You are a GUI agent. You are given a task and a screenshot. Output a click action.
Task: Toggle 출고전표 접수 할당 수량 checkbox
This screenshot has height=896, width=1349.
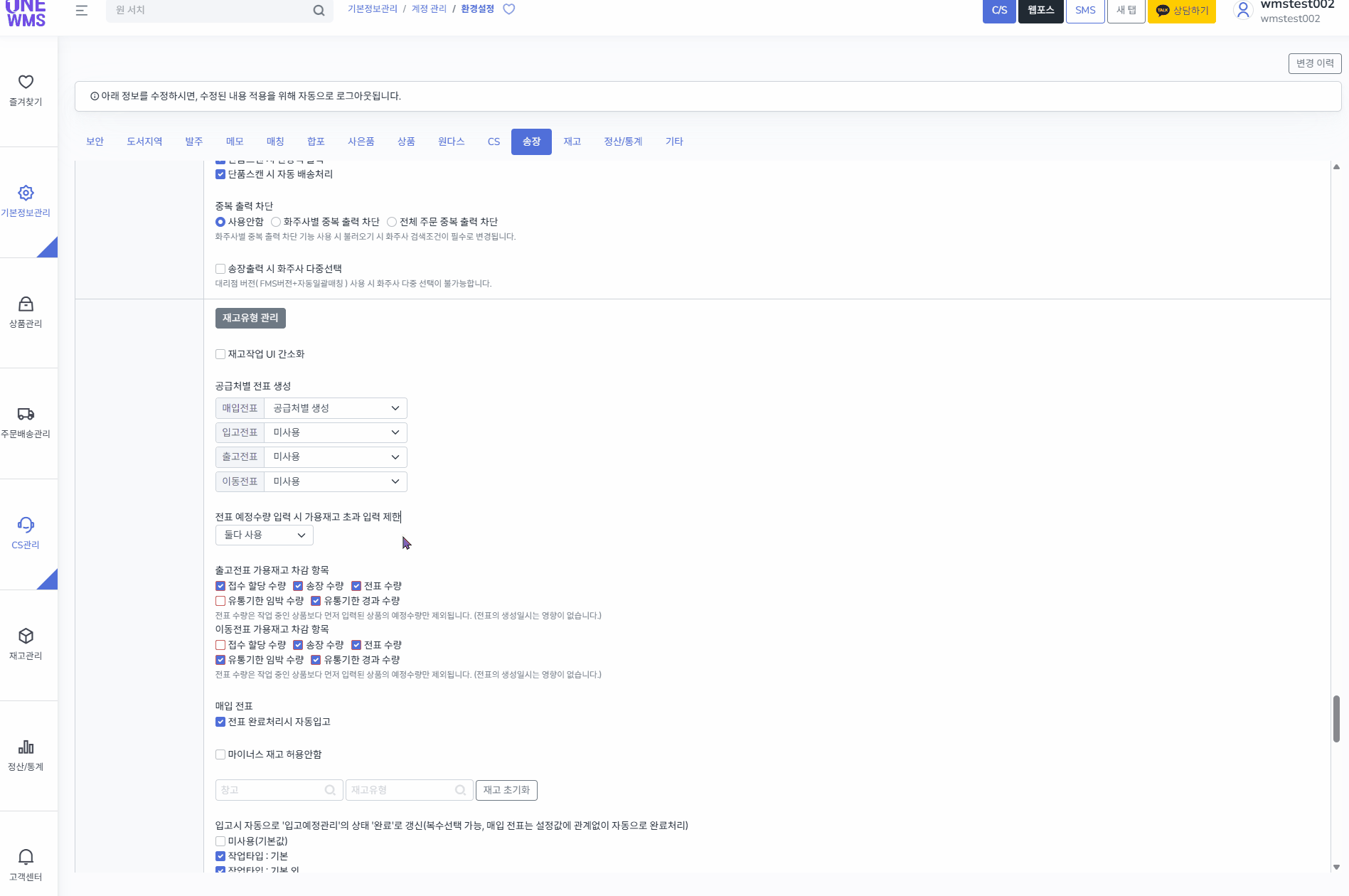[x=220, y=586]
